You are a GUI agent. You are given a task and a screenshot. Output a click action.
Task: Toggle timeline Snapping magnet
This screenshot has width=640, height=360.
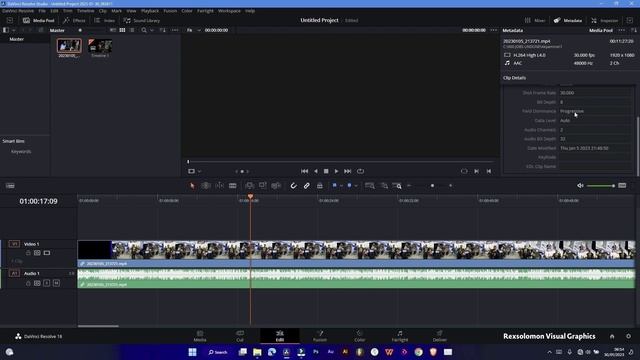[x=293, y=186]
